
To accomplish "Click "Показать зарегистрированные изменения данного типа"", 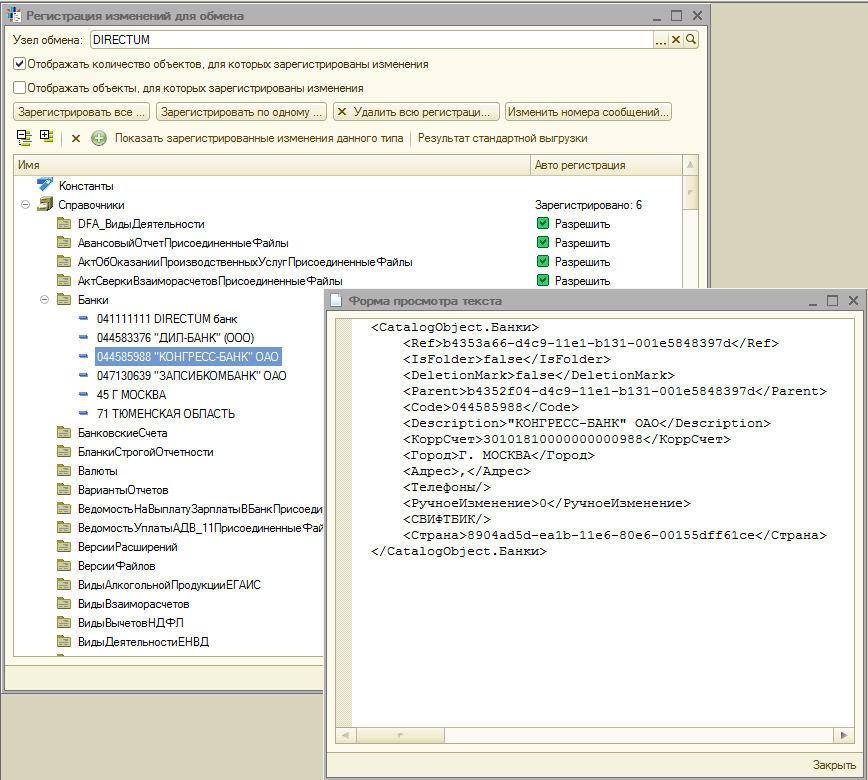I will click(x=259, y=138).
